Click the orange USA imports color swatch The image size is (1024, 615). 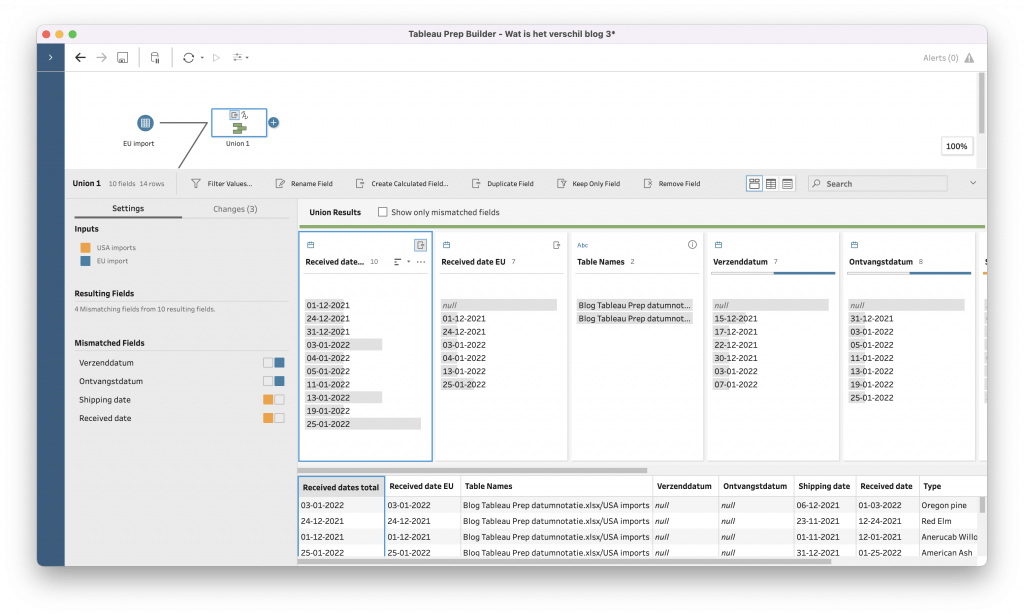click(86, 247)
